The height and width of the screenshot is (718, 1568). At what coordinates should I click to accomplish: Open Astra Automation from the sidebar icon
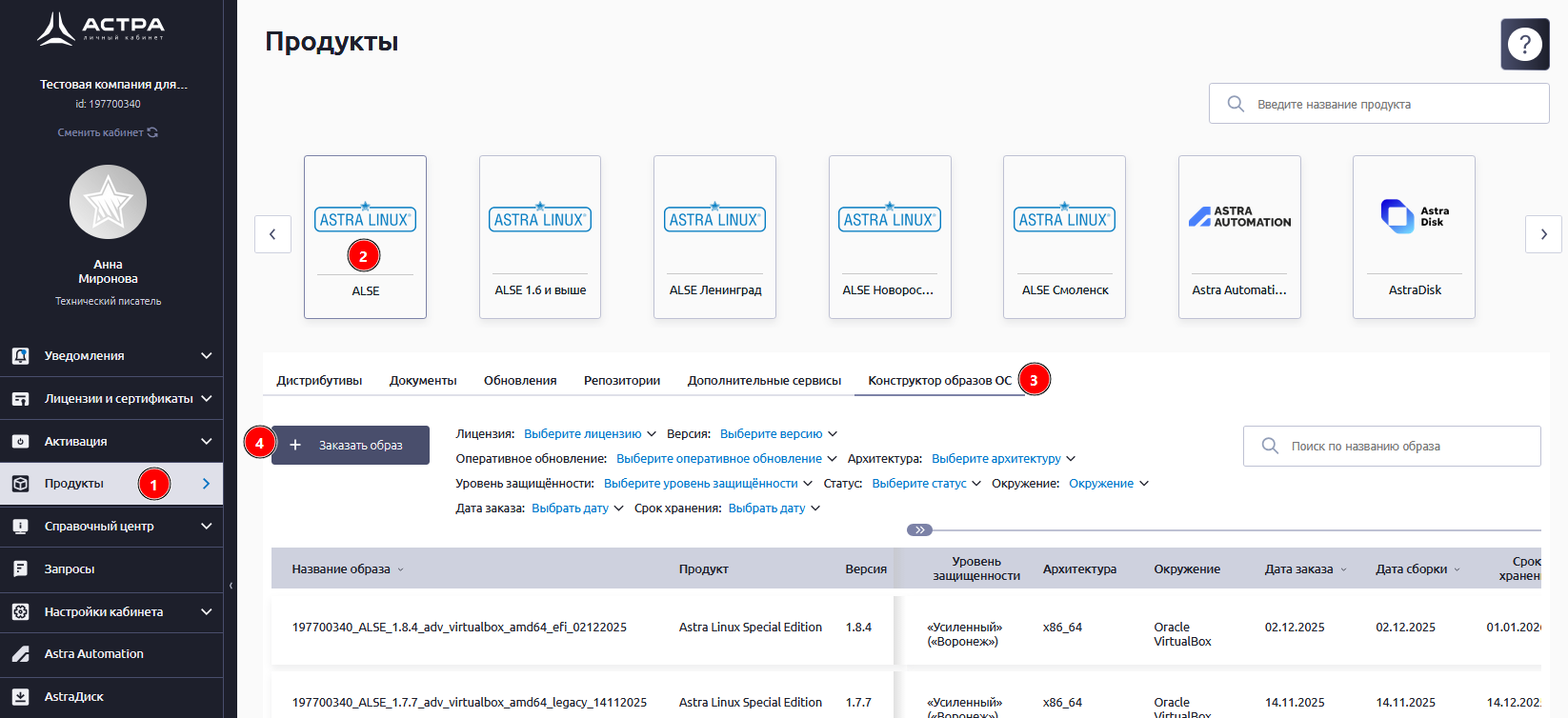(20, 654)
